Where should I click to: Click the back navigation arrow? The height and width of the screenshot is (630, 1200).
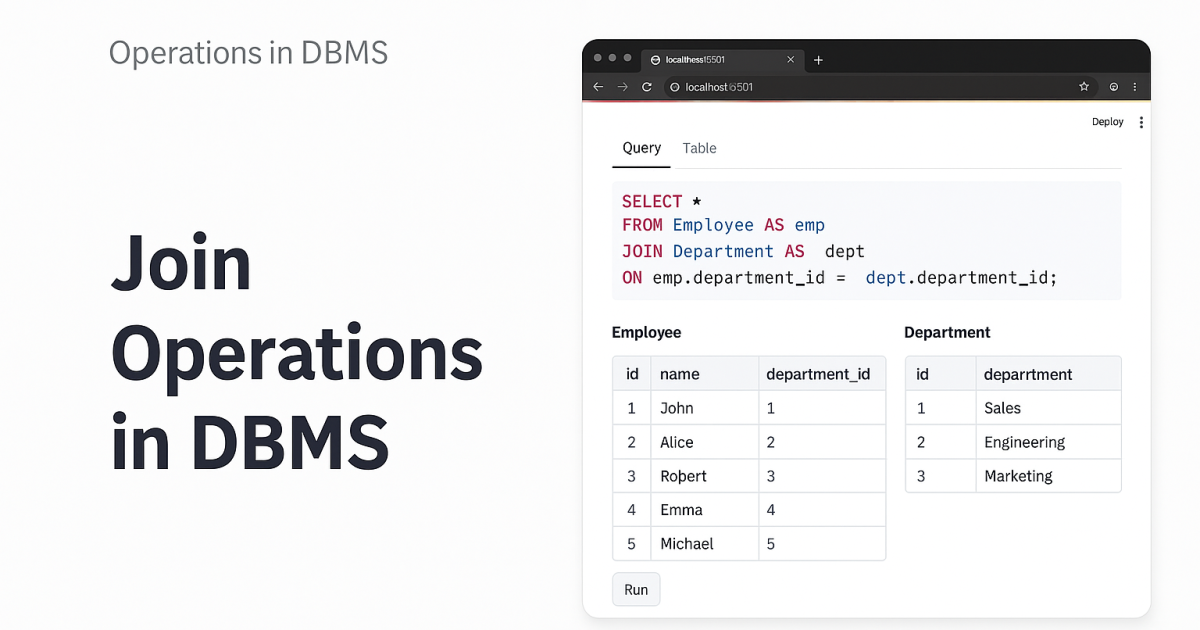point(598,87)
